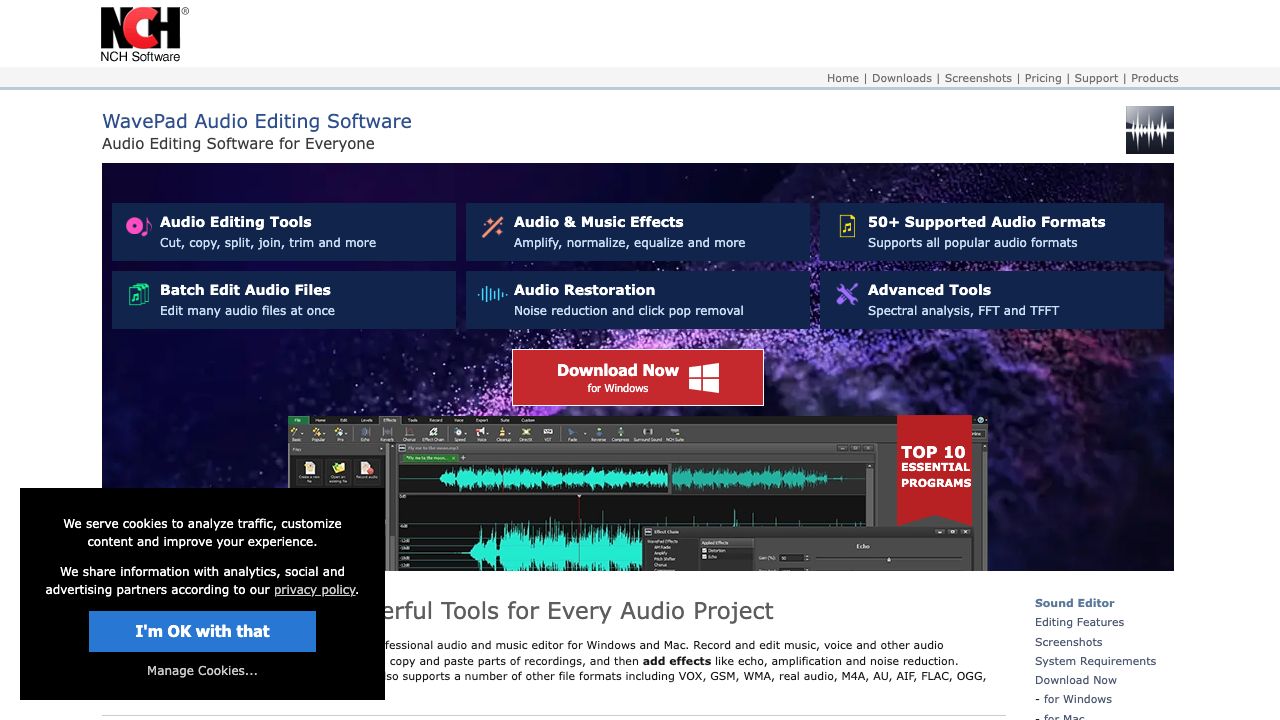Click the 50+ Supported Audio Formats heading

pos(987,222)
